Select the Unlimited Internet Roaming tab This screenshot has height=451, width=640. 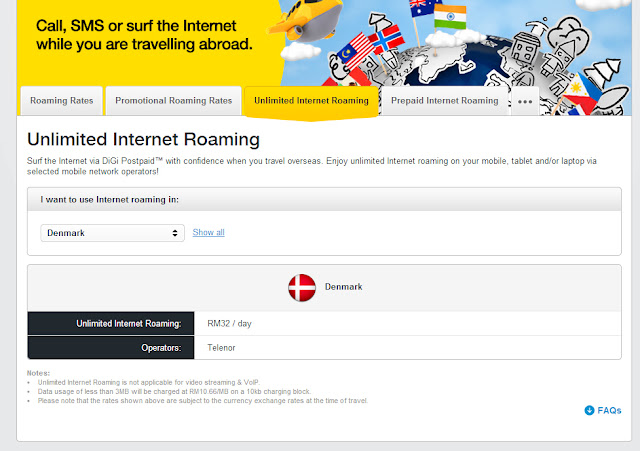point(311,102)
